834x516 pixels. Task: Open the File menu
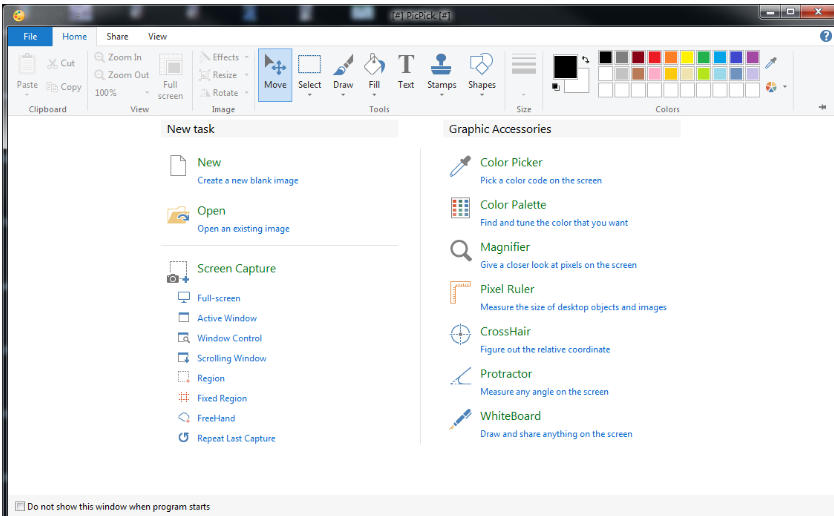(29, 36)
